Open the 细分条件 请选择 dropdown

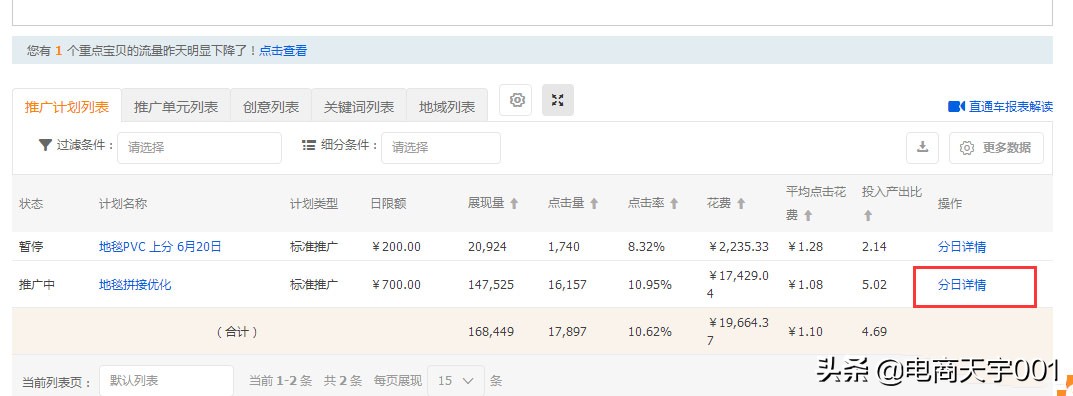coord(441,148)
